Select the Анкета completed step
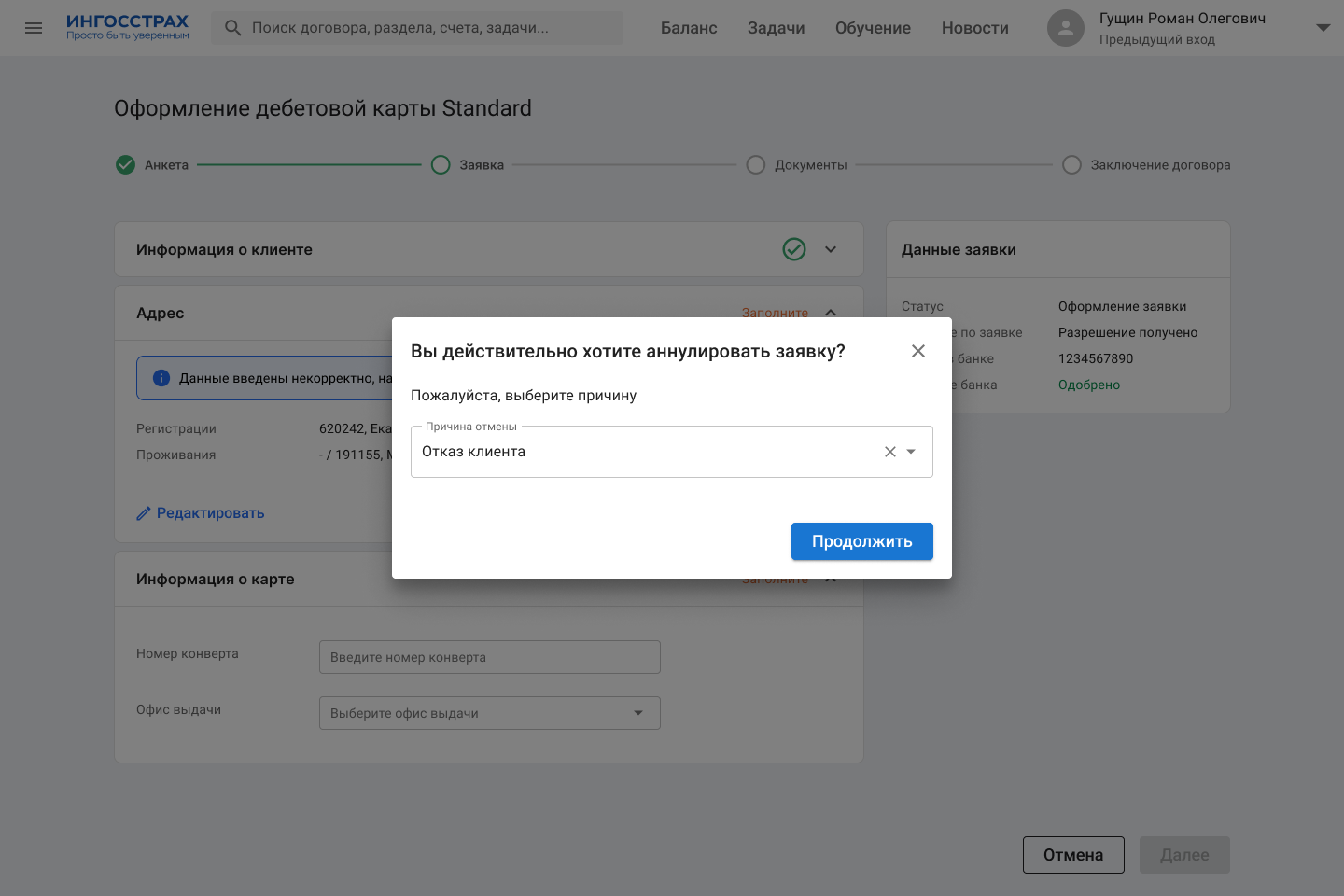Screen dimensions: 1344x896 pos(125,165)
